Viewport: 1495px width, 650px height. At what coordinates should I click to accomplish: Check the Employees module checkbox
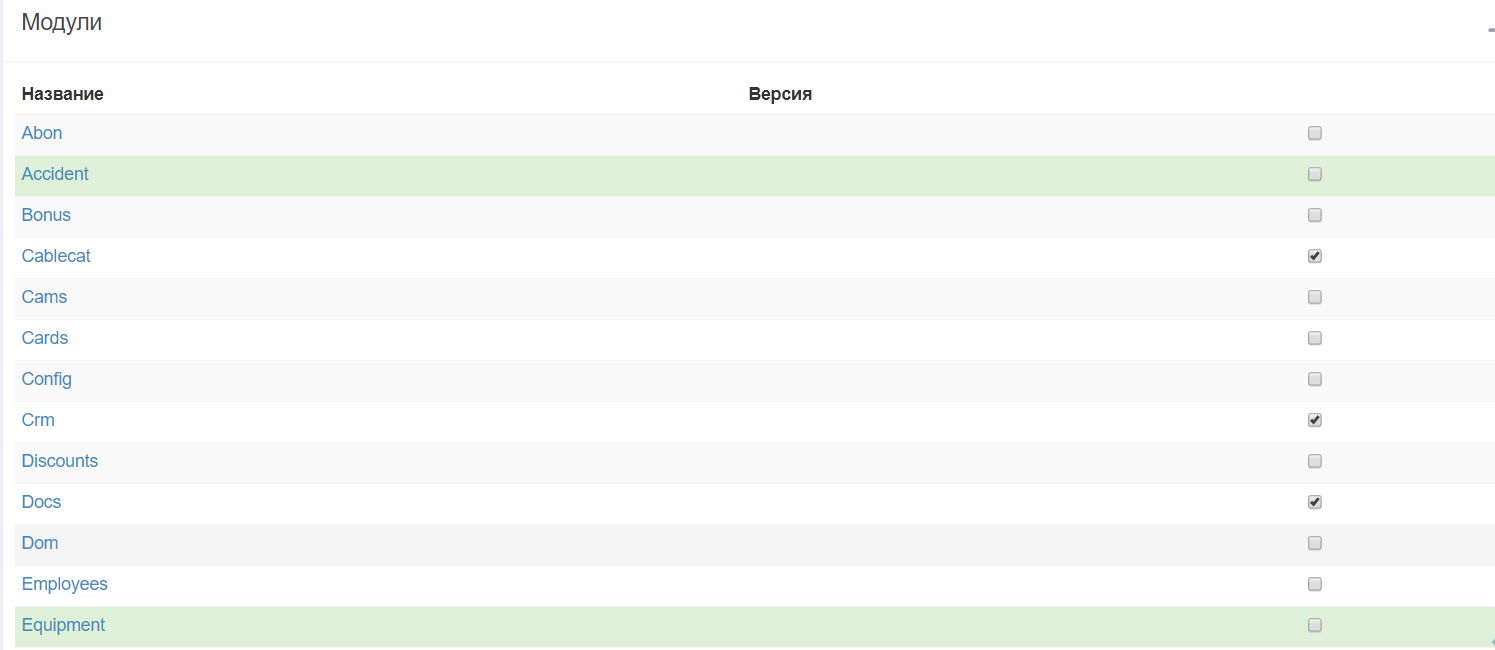point(1315,584)
